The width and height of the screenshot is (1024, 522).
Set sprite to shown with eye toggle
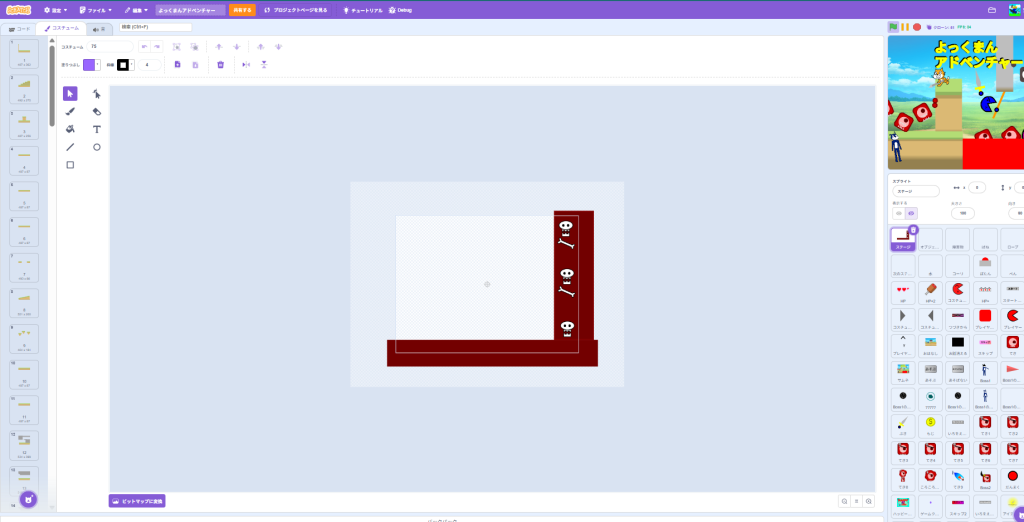(x=912, y=214)
